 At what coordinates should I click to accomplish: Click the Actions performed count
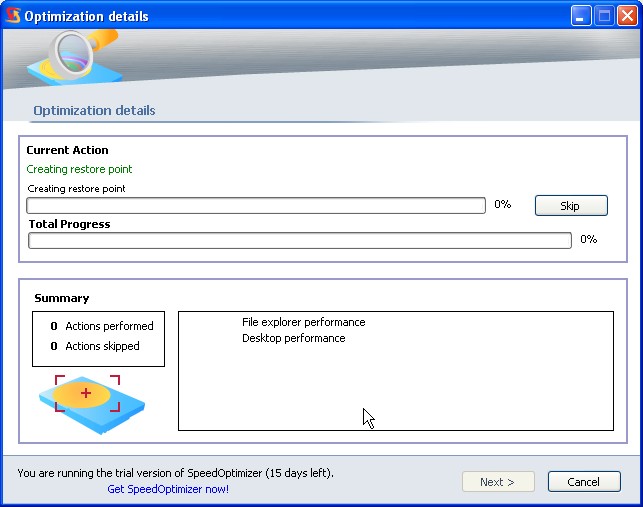[x=54, y=326]
